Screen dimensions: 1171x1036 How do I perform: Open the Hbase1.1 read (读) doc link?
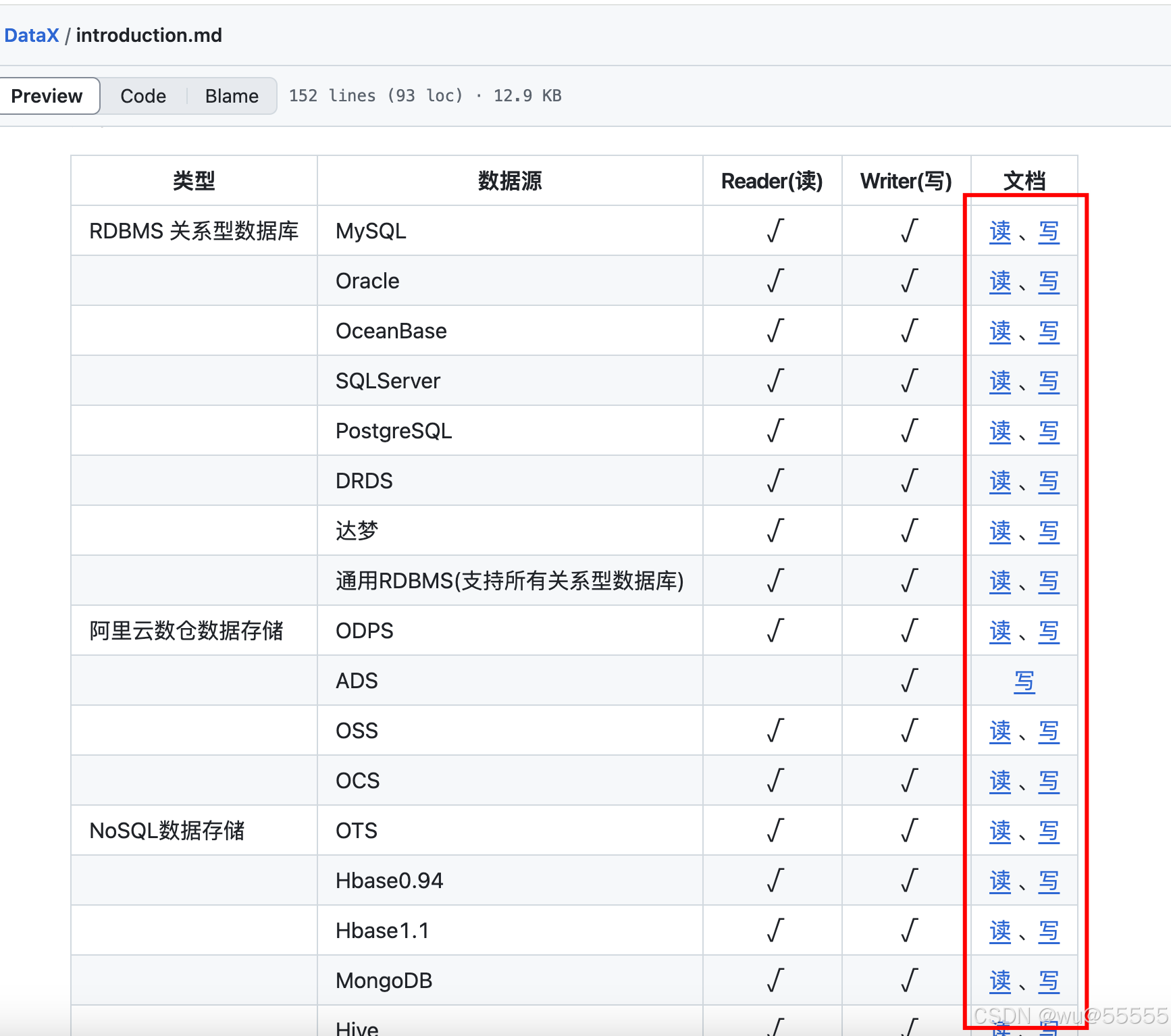pyautogui.click(x=1000, y=931)
